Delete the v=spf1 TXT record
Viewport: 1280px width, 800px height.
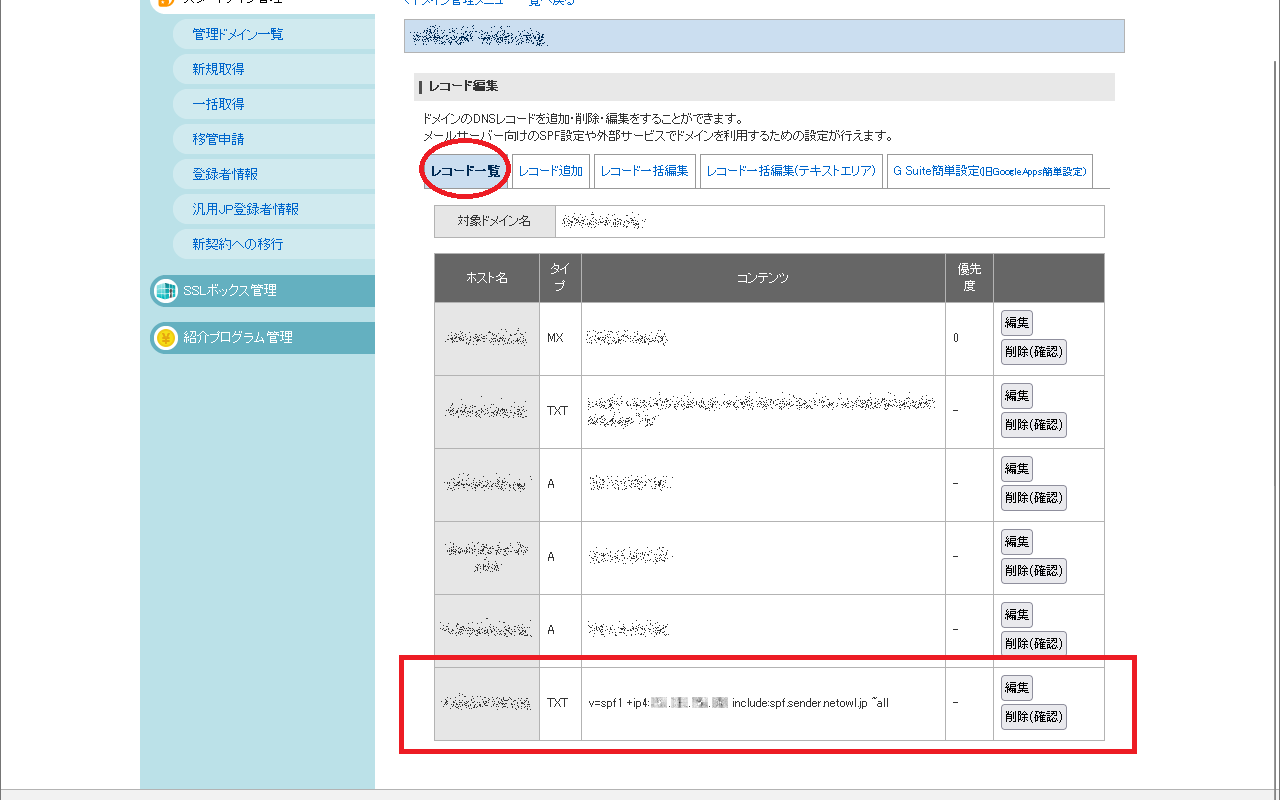coord(1033,717)
